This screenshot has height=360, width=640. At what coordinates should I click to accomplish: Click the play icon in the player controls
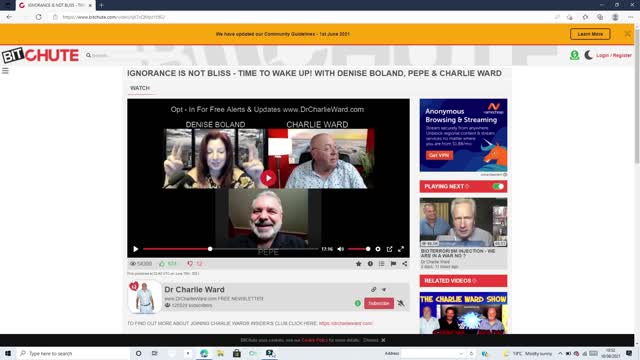click(x=136, y=249)
